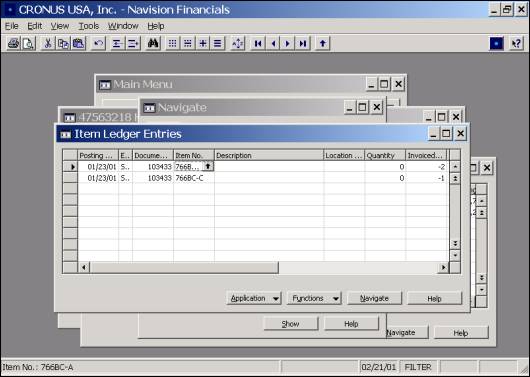Click the dark blue square toolbar icon
The image size is (530, 377).
point(497,44)
